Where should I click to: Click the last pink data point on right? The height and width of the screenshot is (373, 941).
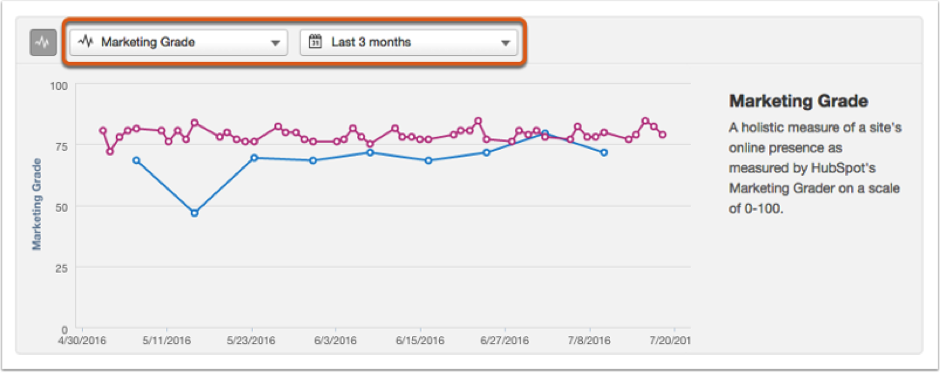(663, 134)
